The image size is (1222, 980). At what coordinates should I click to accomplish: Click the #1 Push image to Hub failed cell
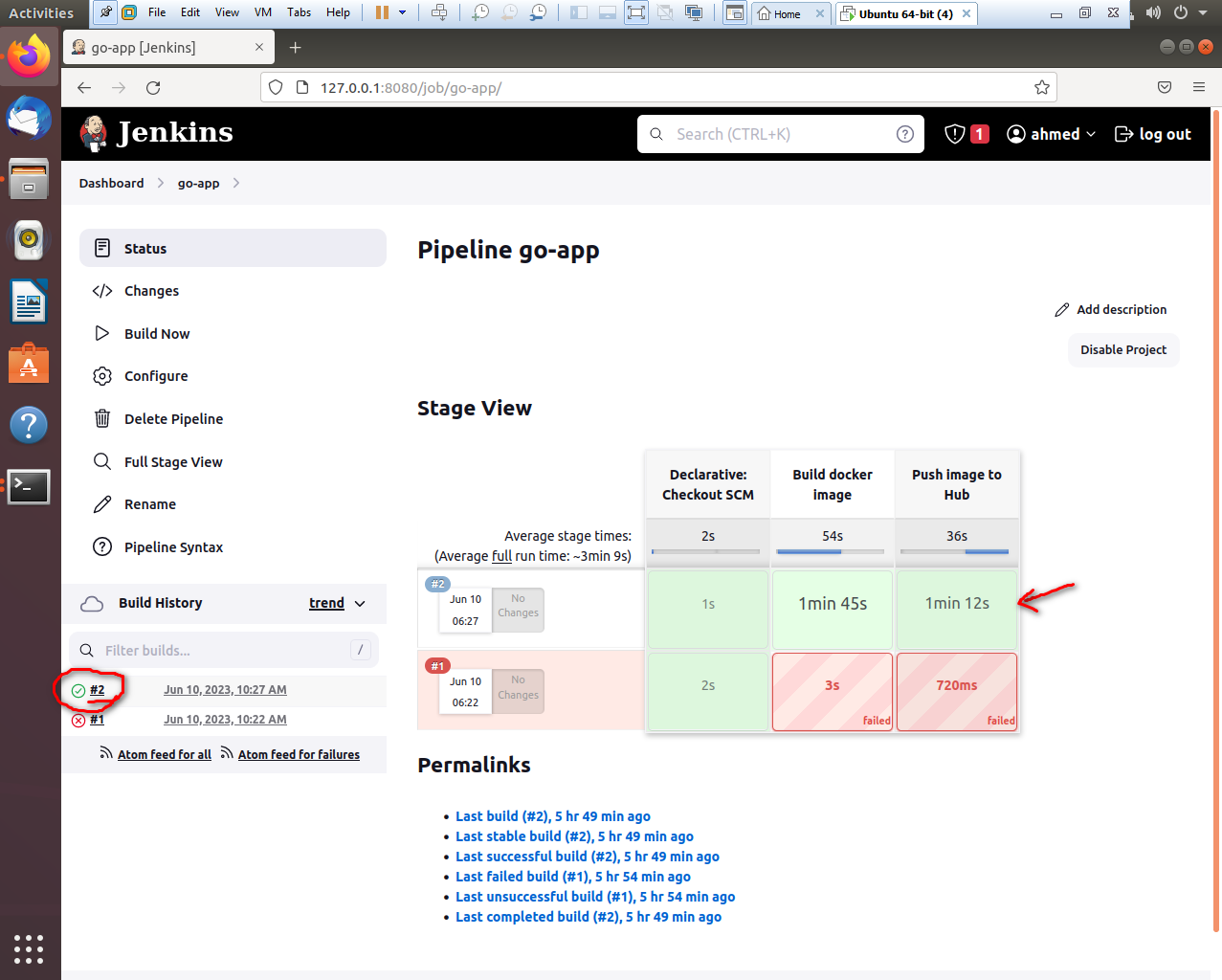(957, 692)
